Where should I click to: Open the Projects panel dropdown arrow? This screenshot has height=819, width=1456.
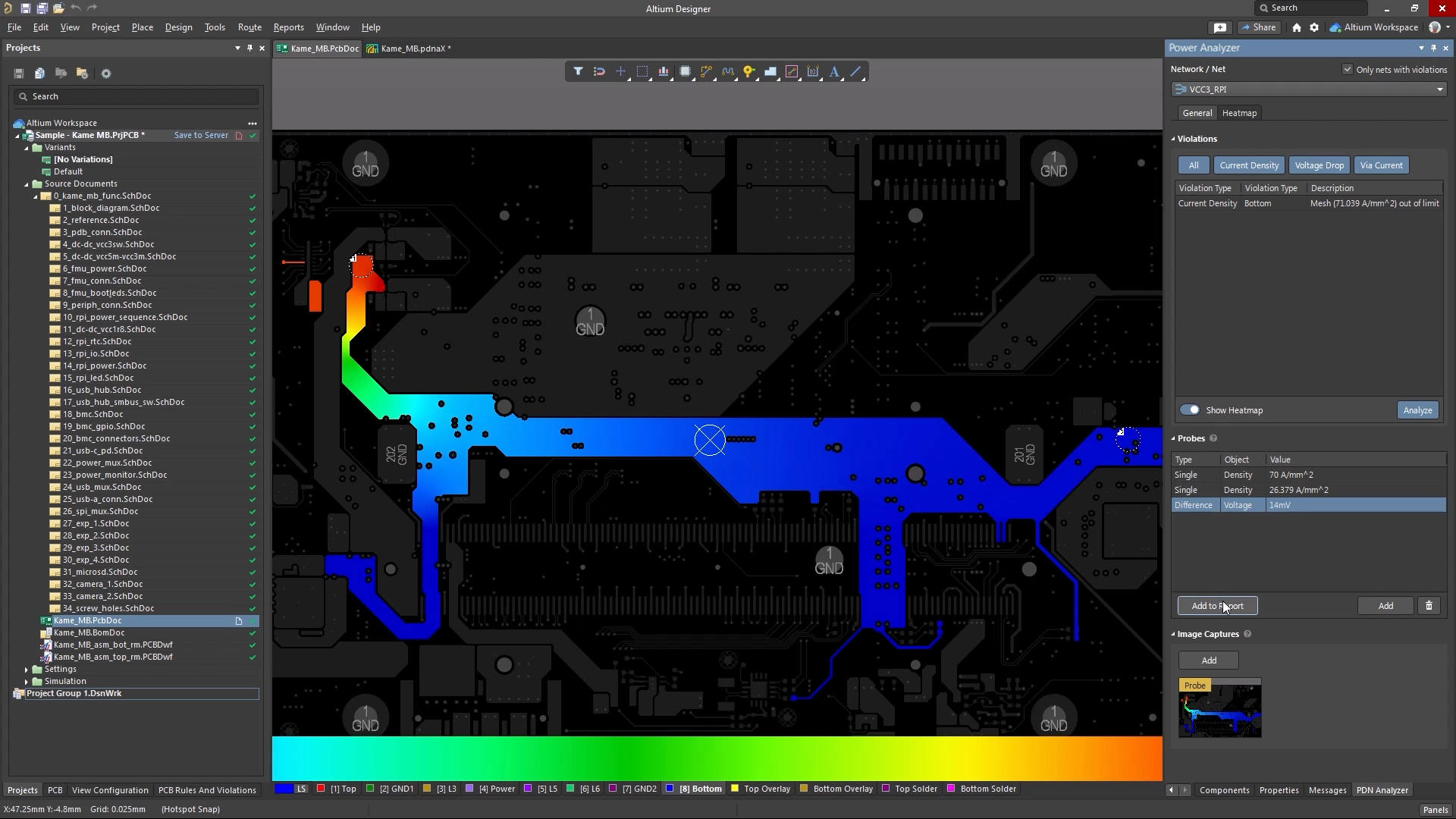click(x=237, y=48)
